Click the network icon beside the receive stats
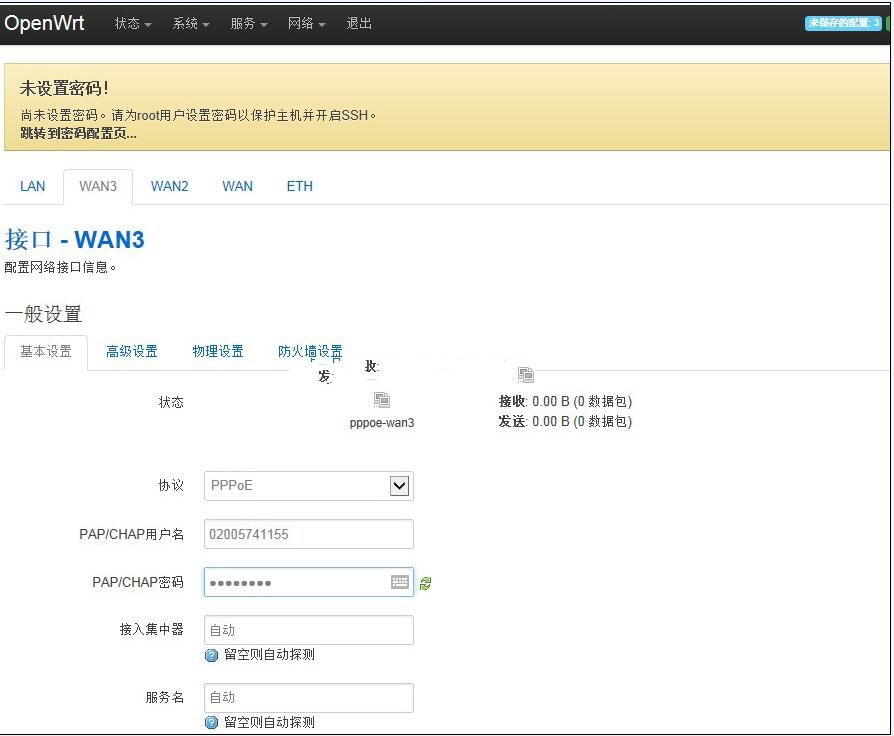 point(526,375)
